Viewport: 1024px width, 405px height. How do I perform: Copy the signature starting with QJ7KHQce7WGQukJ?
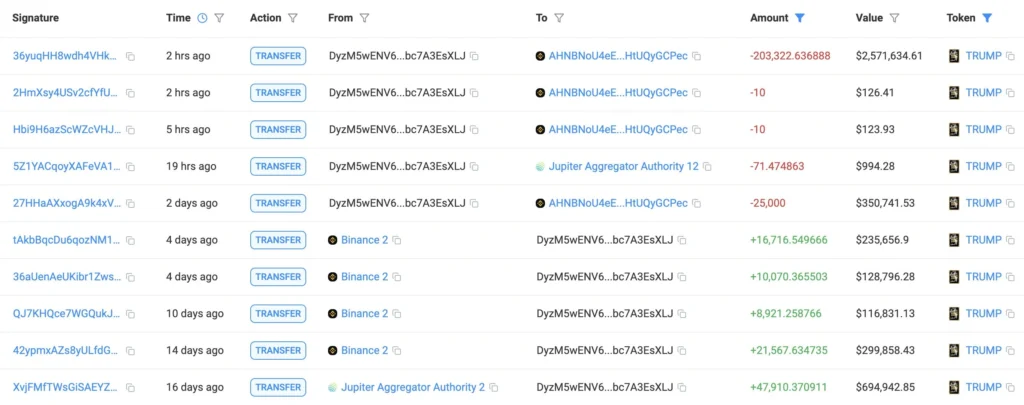pos(129,314)
